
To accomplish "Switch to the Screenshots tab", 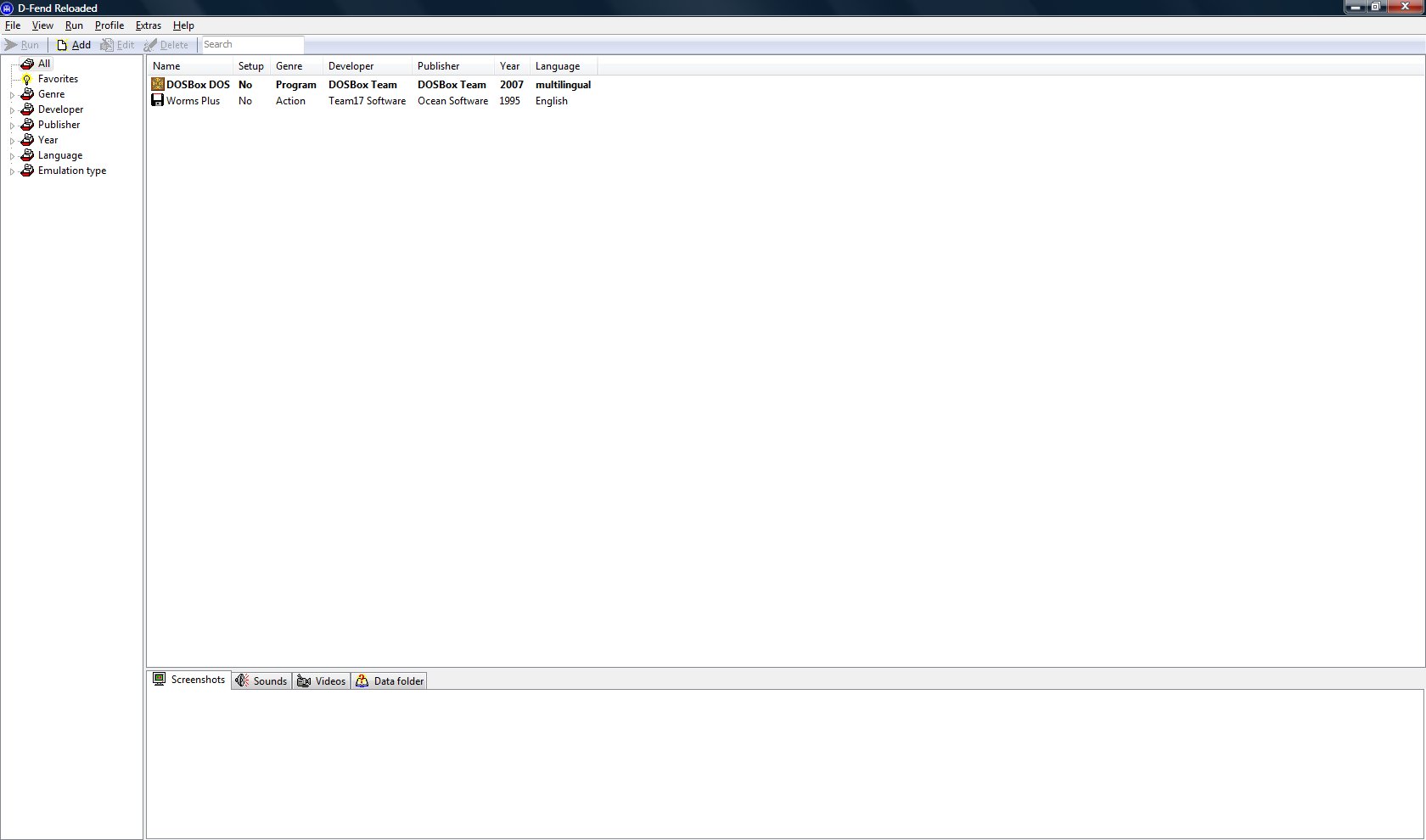I will [x=189, y=680].
